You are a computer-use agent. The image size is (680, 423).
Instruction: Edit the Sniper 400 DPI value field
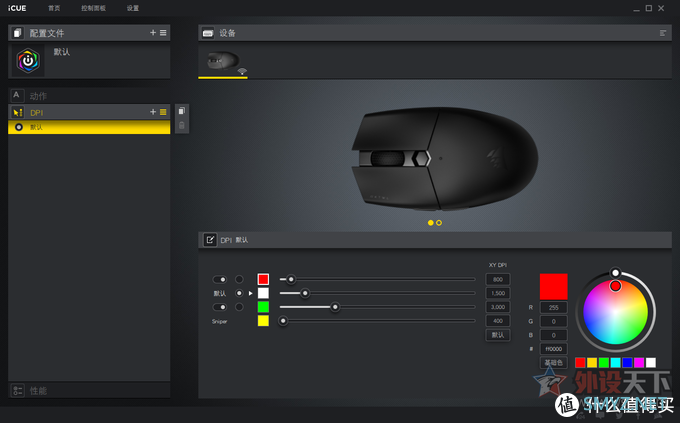498,321
